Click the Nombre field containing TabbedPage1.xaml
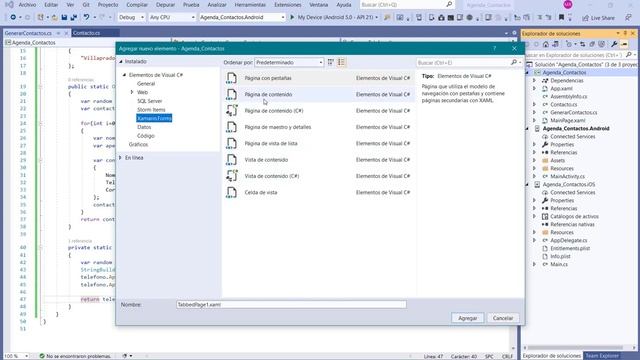The width and height of the screenshot is (640, 360). [x=291, y=304]
